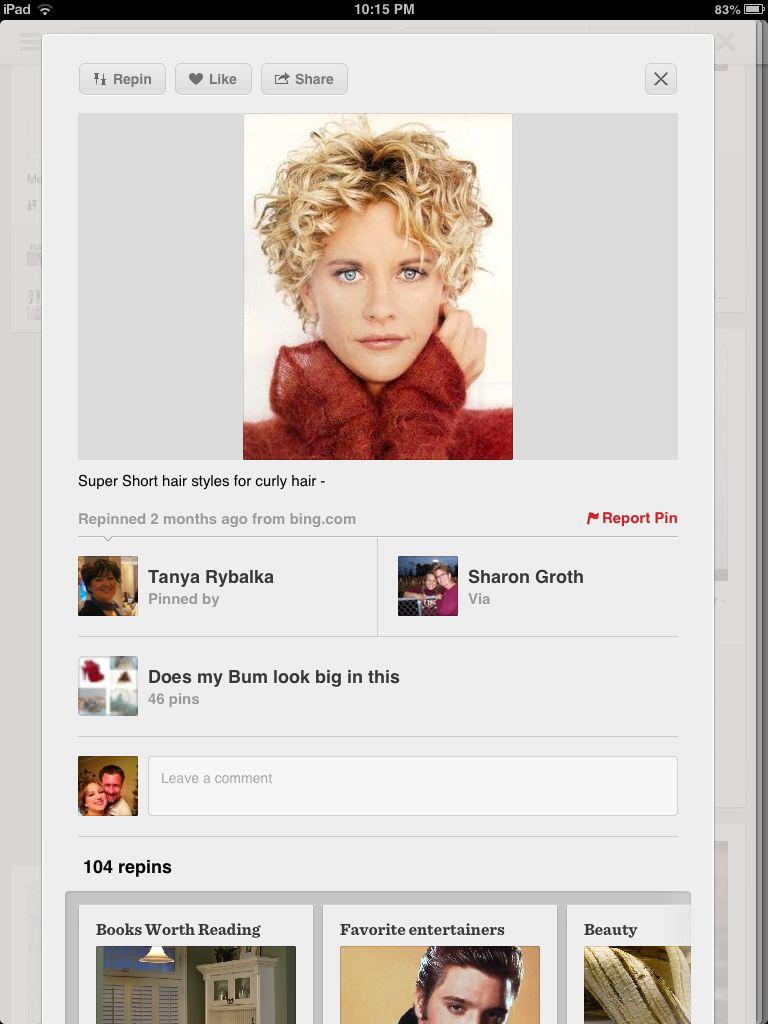Tap the battery indicator in status bar
The height and width of the screenshot is (1024, 768).
coord(754,9)
